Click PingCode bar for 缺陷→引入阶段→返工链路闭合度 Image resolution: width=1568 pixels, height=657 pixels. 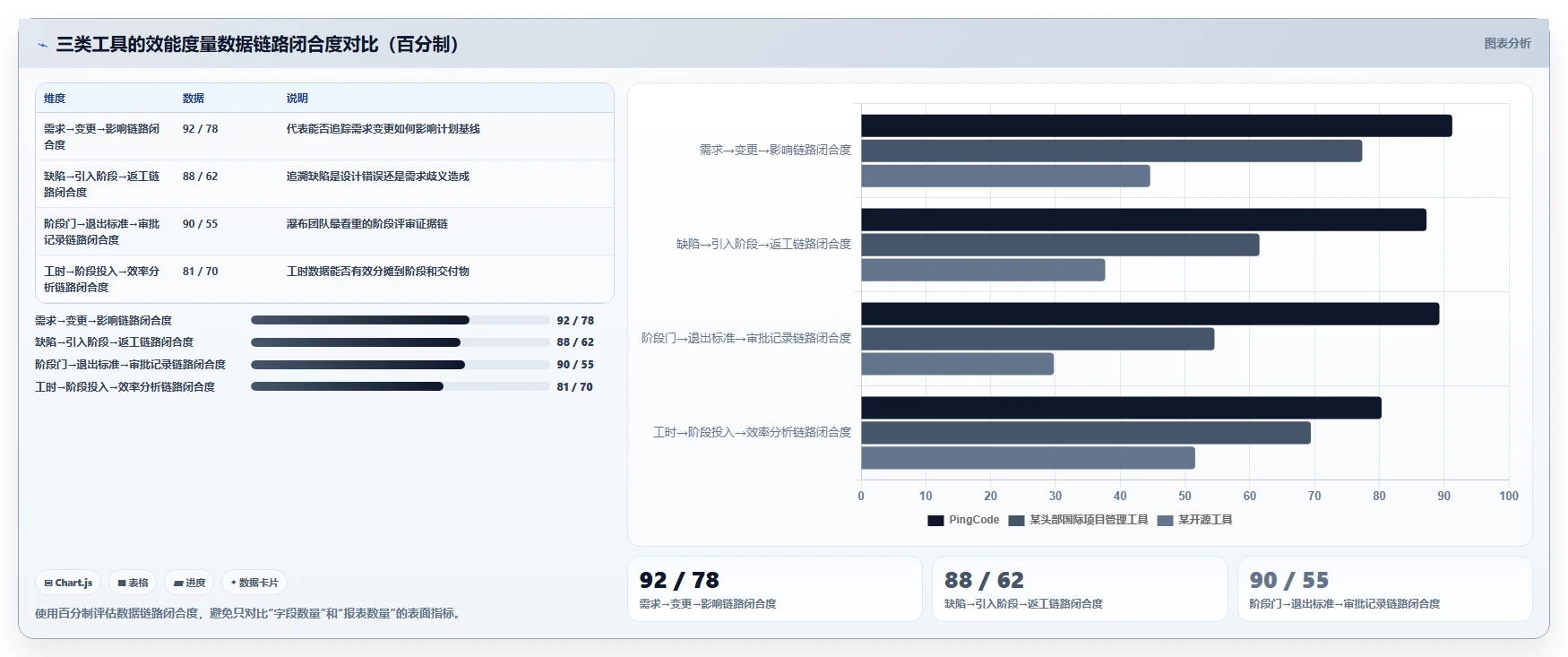(x=1144, y=220)
